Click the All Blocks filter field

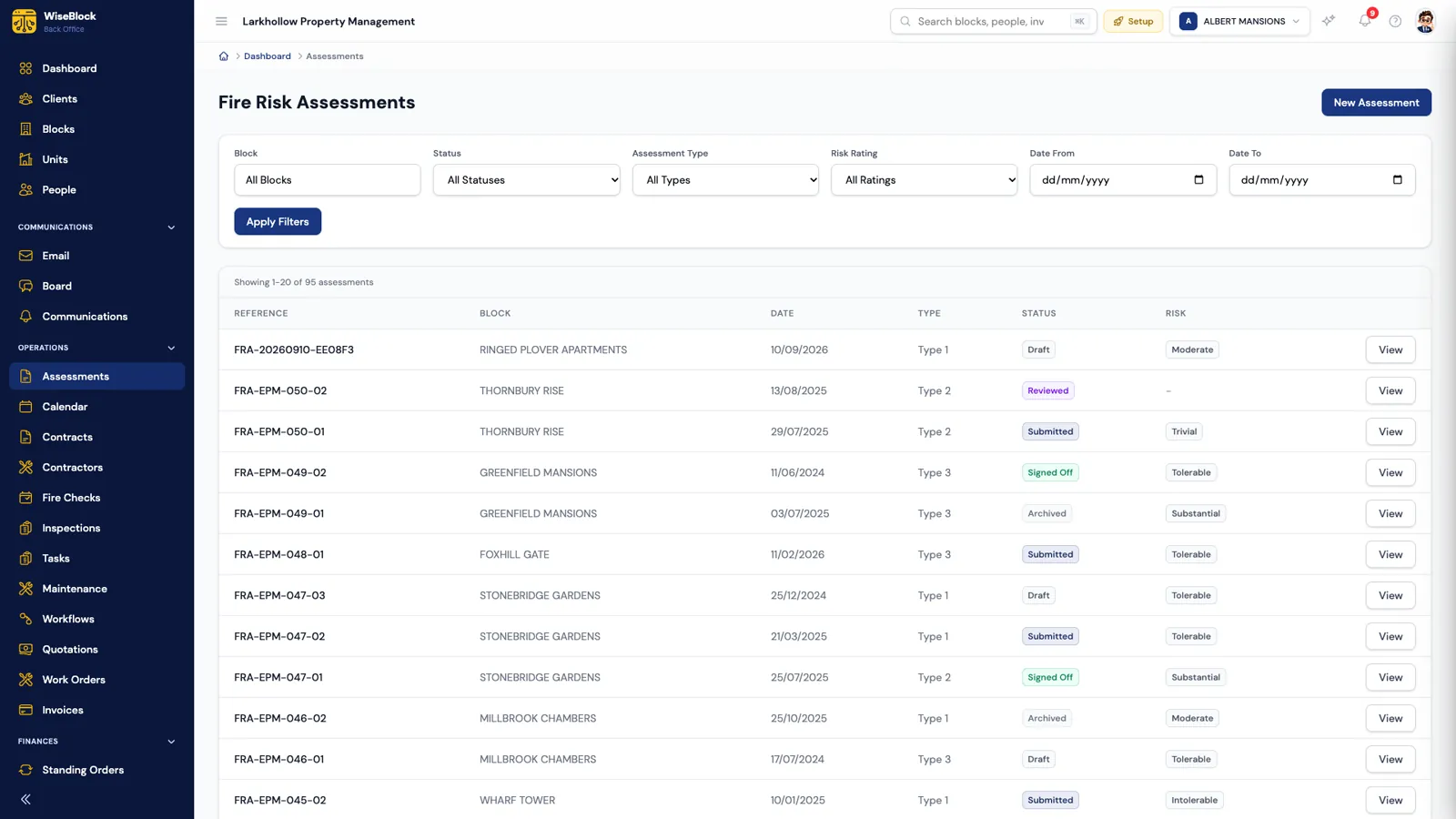click(327, 180)
